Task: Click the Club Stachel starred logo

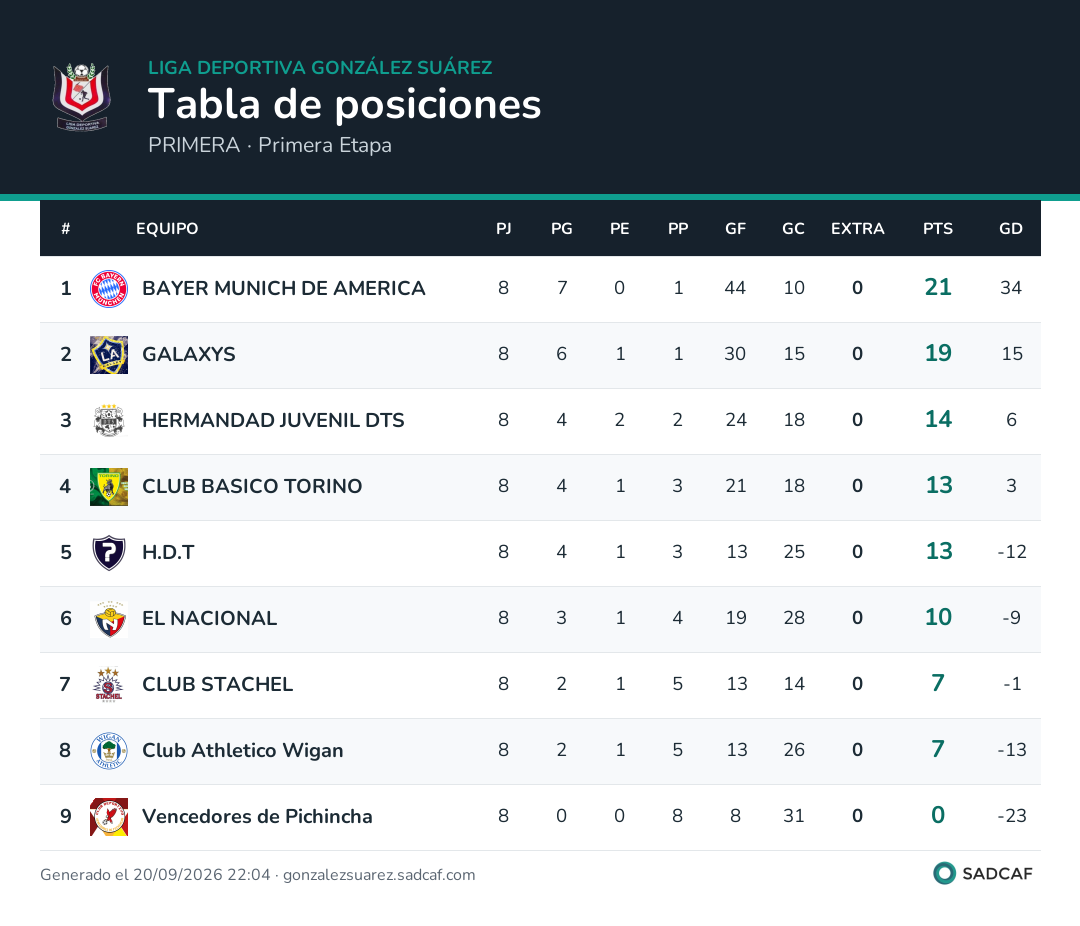Action: 109,684
